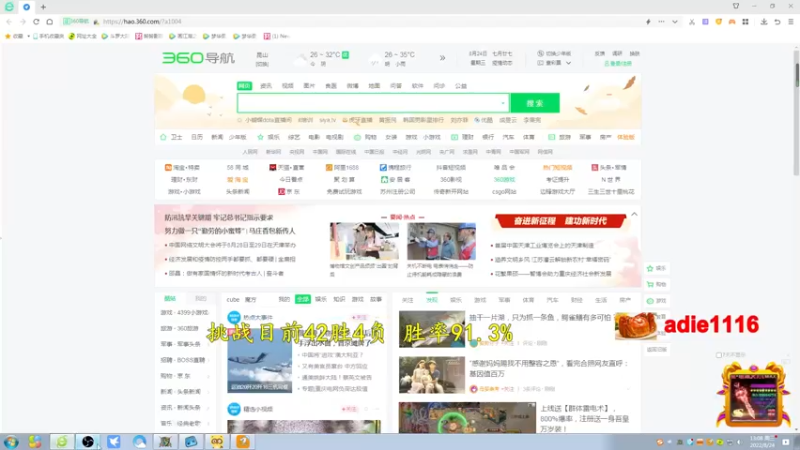Click 购物 cart in right floating sidebar

656,284
